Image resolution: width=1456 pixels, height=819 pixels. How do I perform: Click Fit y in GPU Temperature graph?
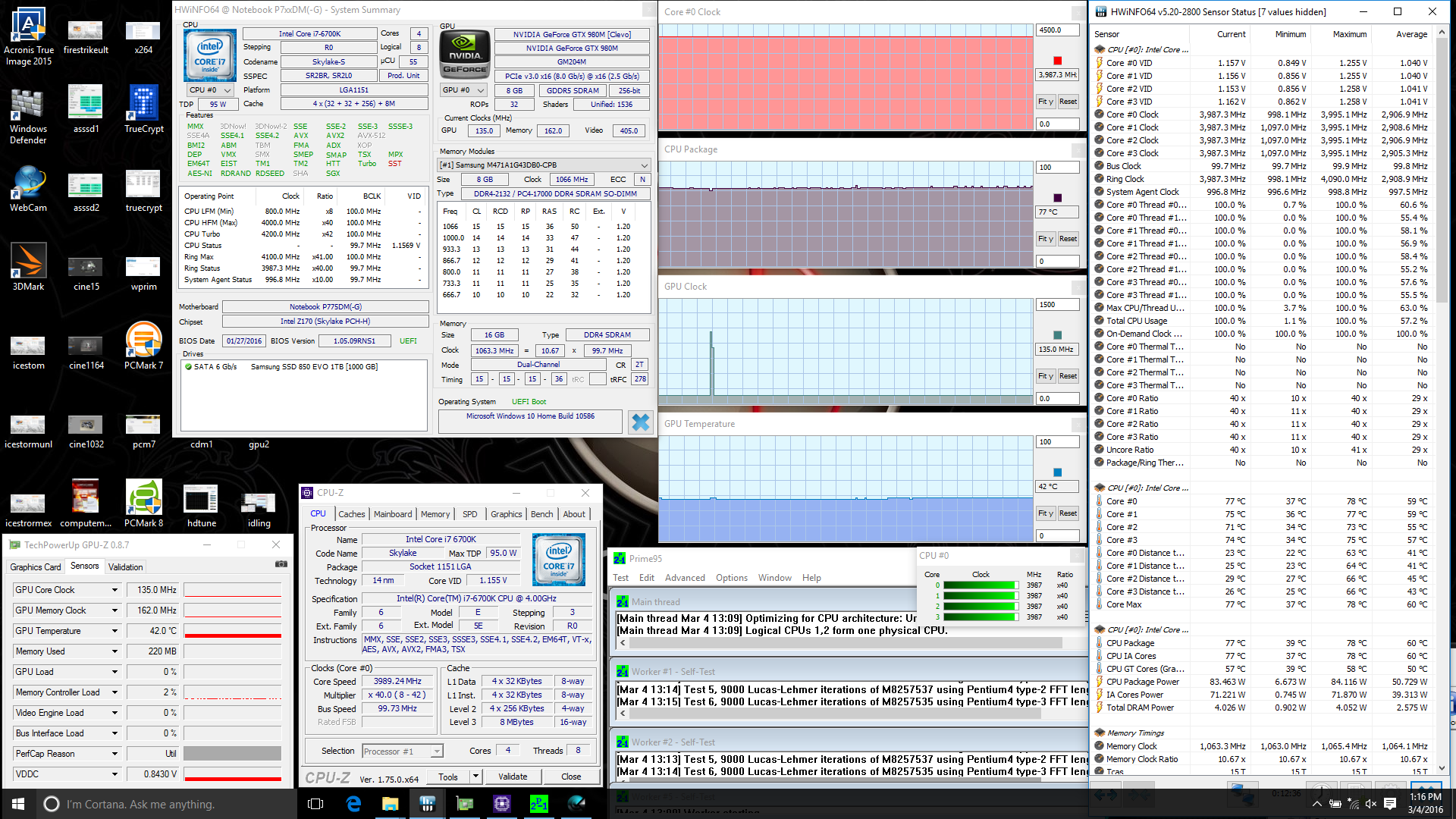(x=1046, y=513)
